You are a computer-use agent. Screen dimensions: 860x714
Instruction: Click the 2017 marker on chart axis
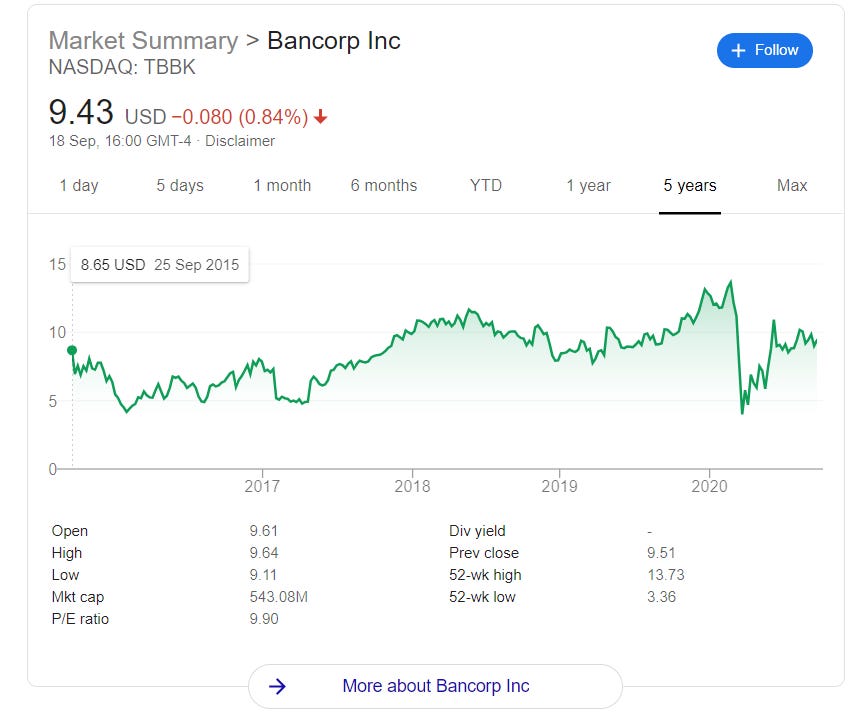pyautogui.click(x=262, y=486)
